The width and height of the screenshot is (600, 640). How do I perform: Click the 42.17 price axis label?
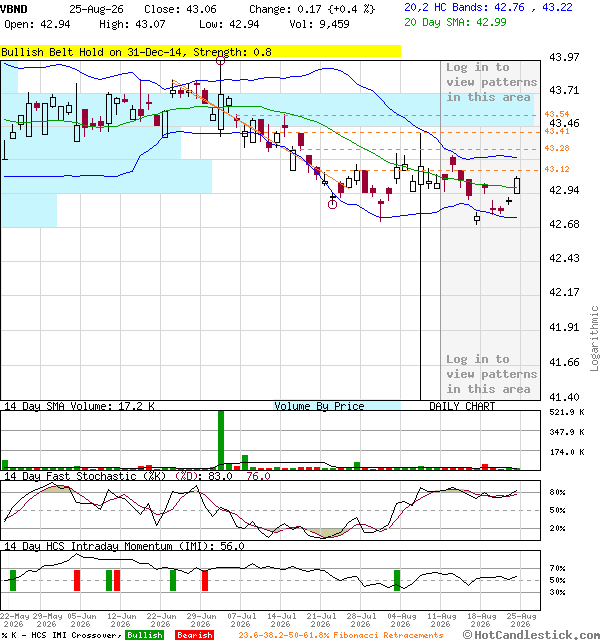[x=564, y=292]
